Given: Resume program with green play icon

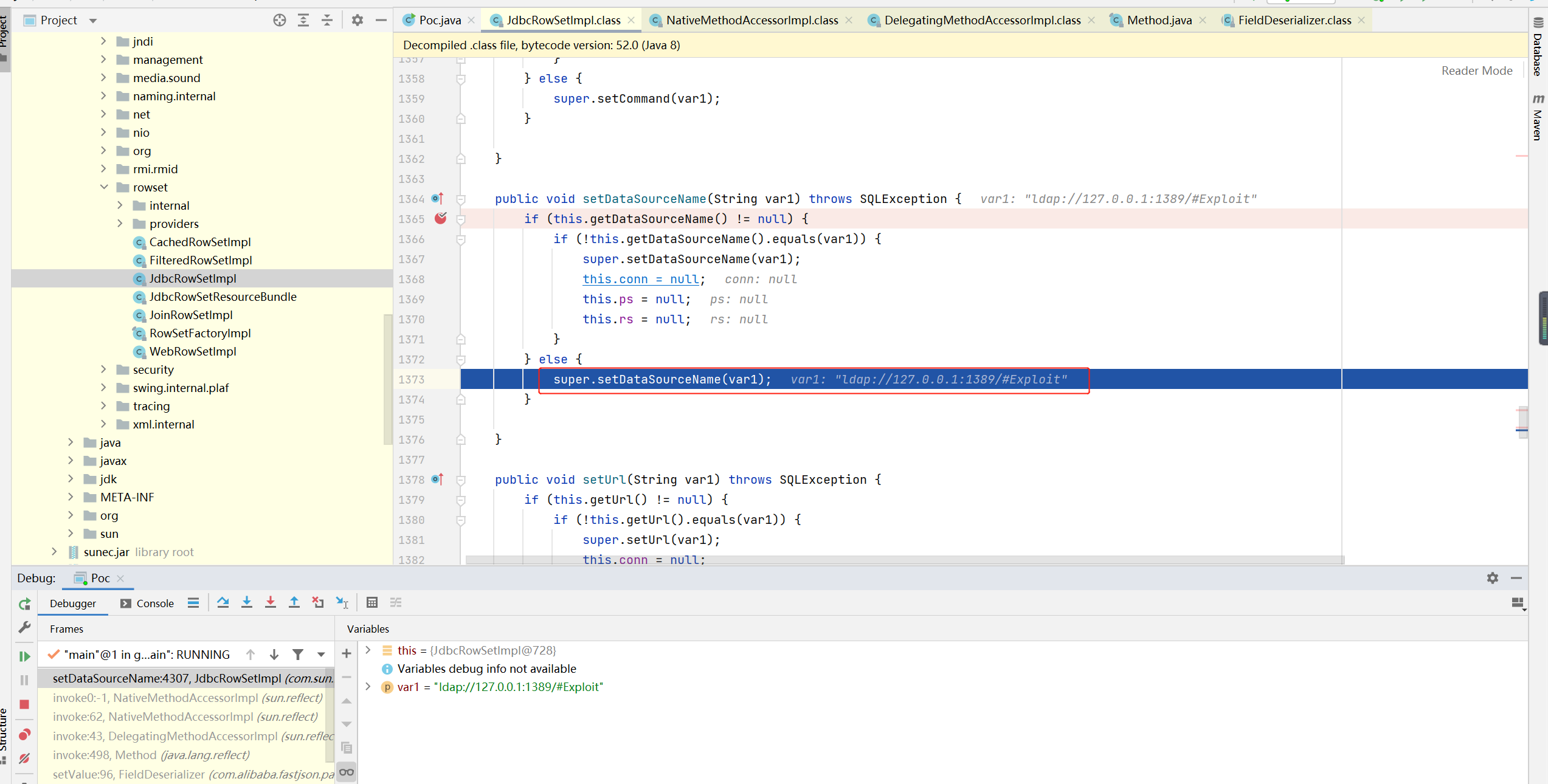Looking at the screenshot, I should coord(24,656).
